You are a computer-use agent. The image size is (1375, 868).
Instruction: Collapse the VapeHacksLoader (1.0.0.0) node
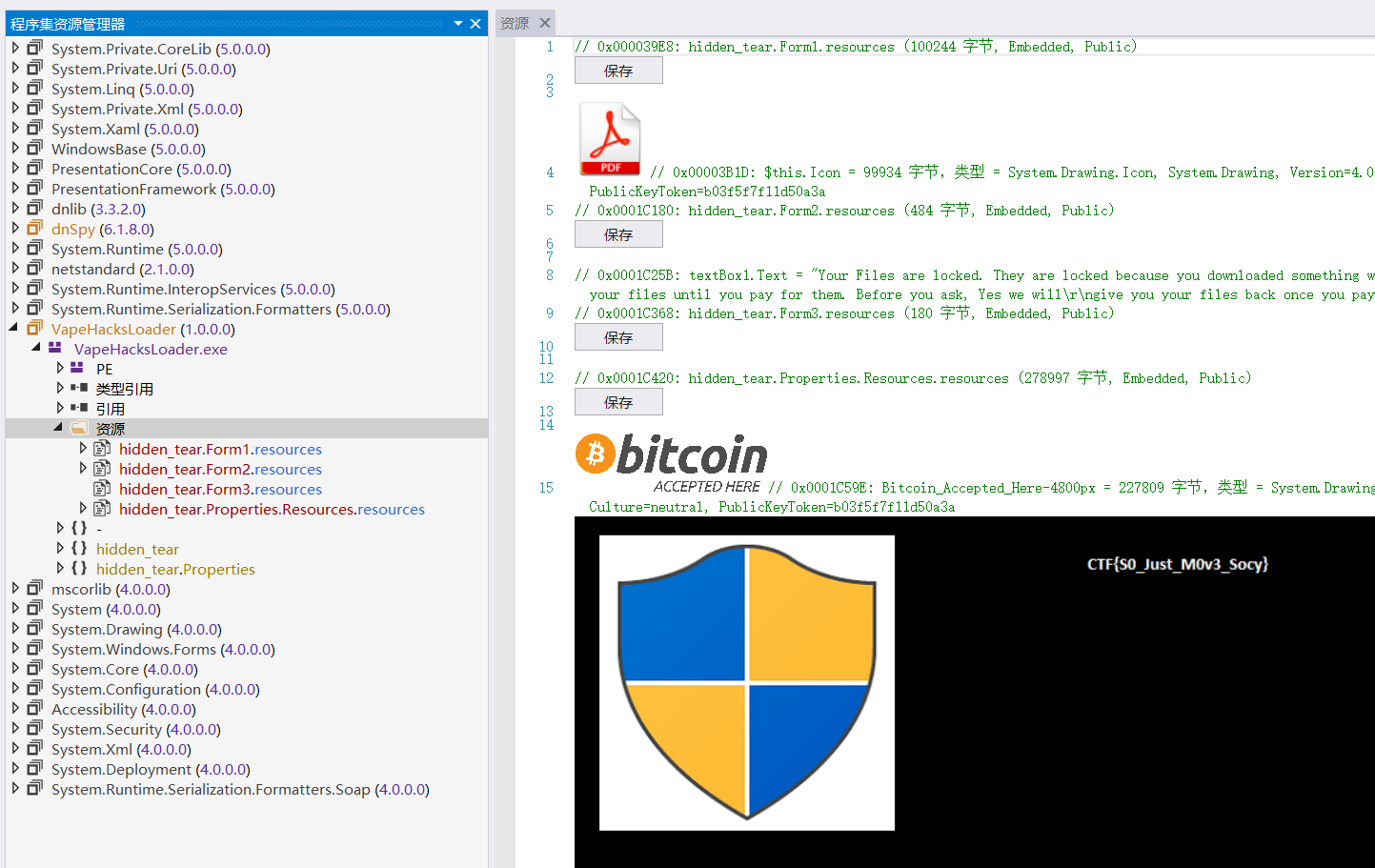[14, 328]
